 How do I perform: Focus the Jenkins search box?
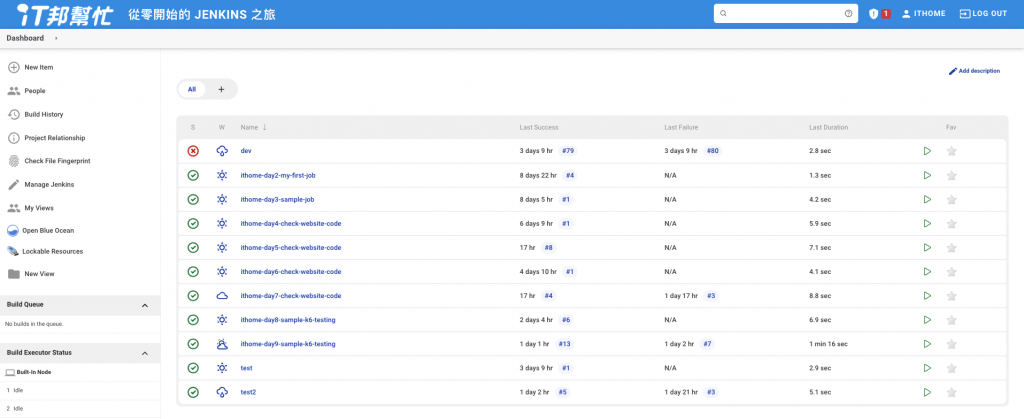pos(786,14)
